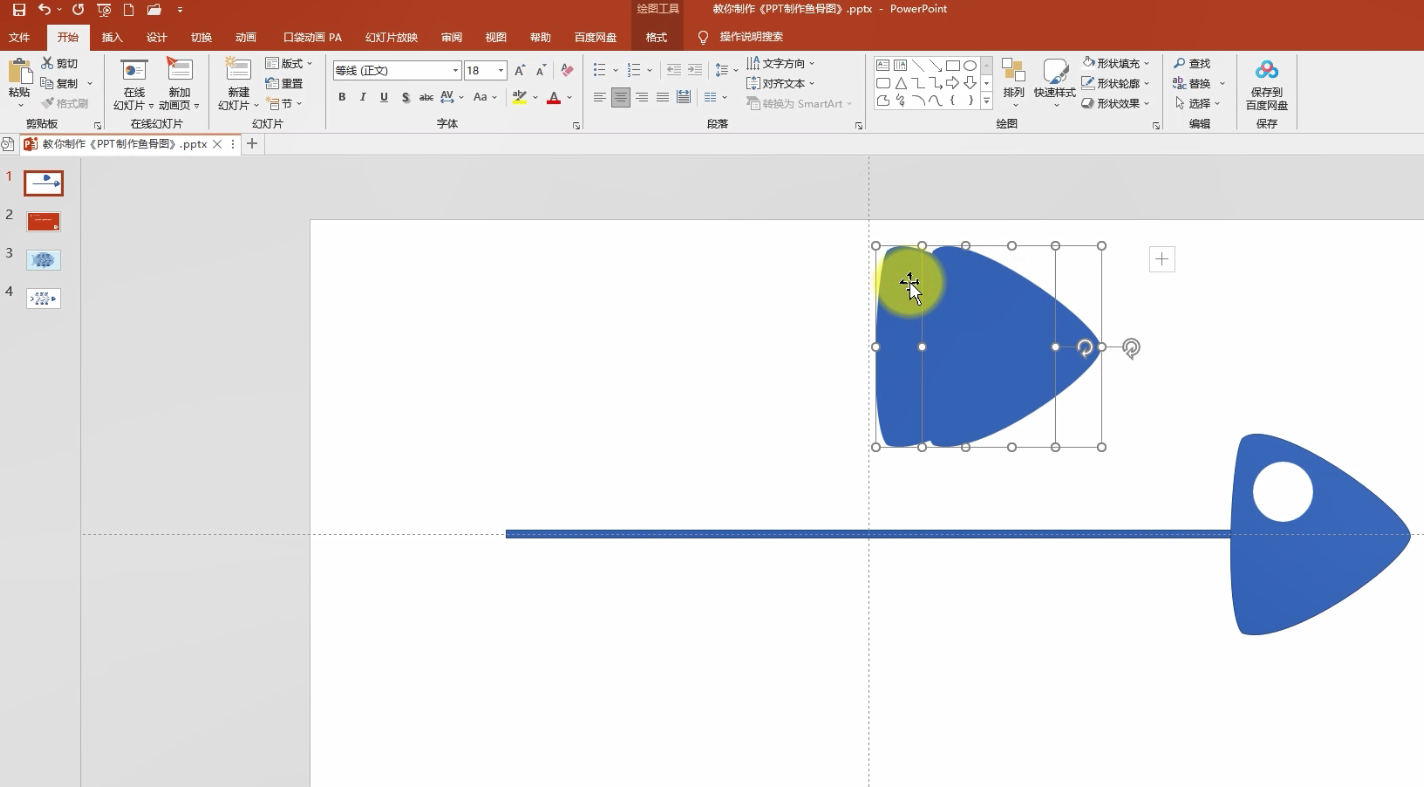Click the Find button in Editing group
The height and width of the screenshot is (787, 1424).
[1192, 64]
